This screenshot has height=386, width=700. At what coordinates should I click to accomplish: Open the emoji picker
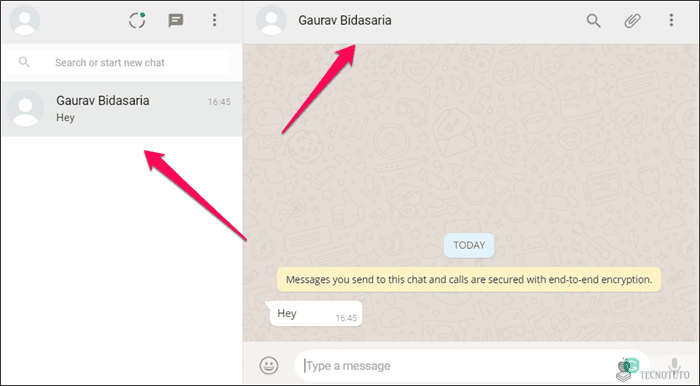point(269,365)
